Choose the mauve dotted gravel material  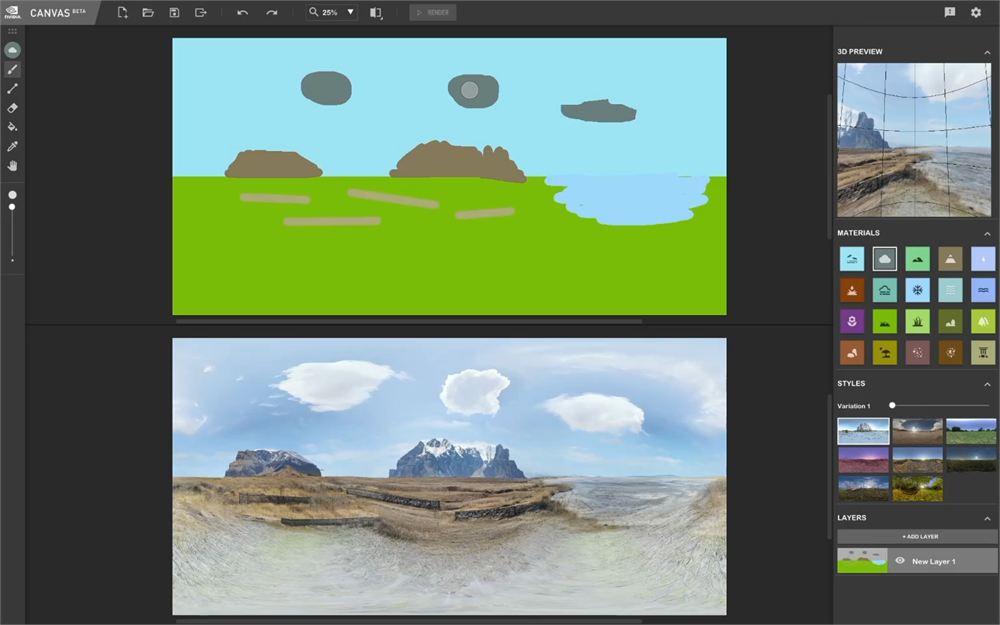point(917,353)
